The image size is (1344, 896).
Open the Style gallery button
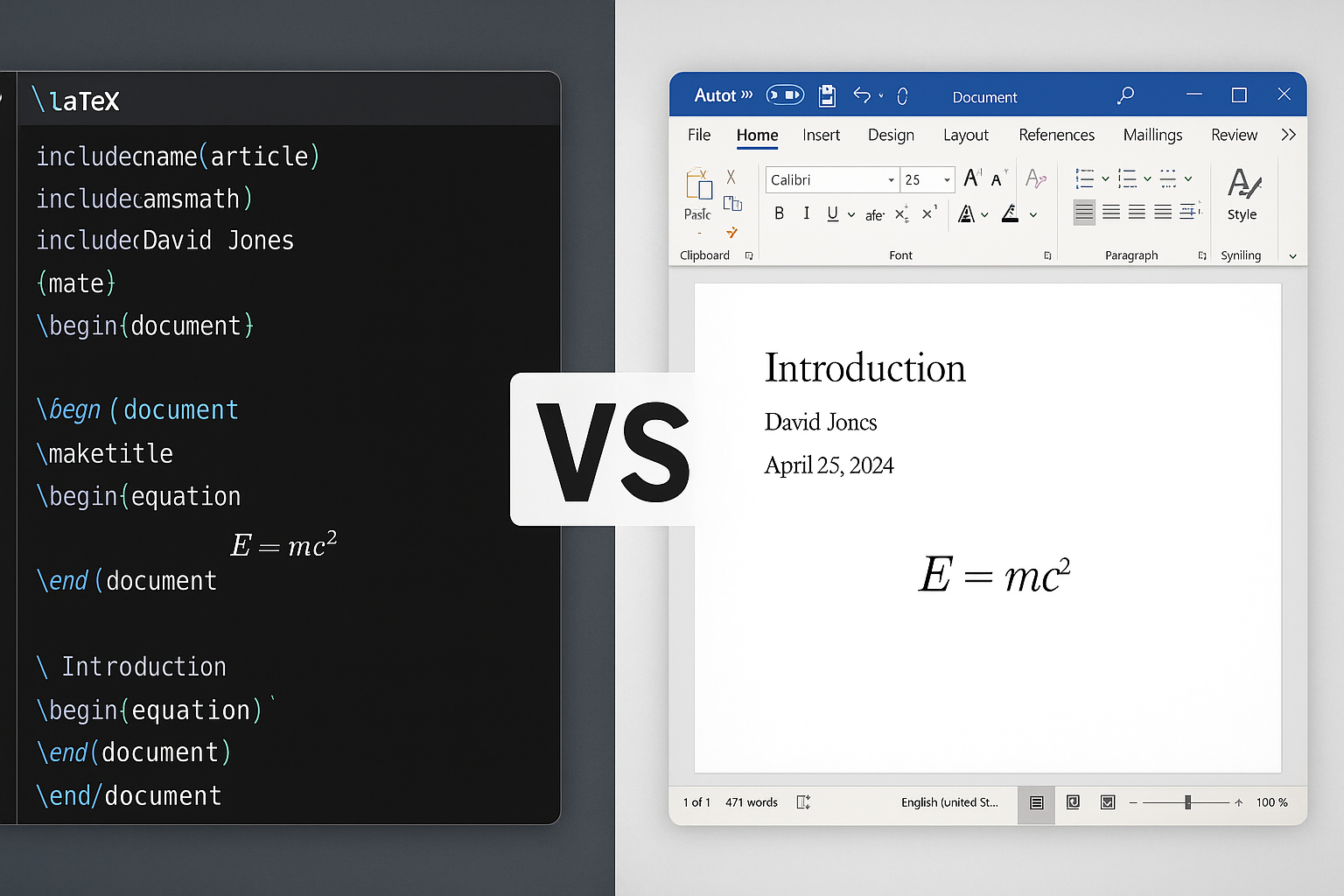tap(1242, 194)
